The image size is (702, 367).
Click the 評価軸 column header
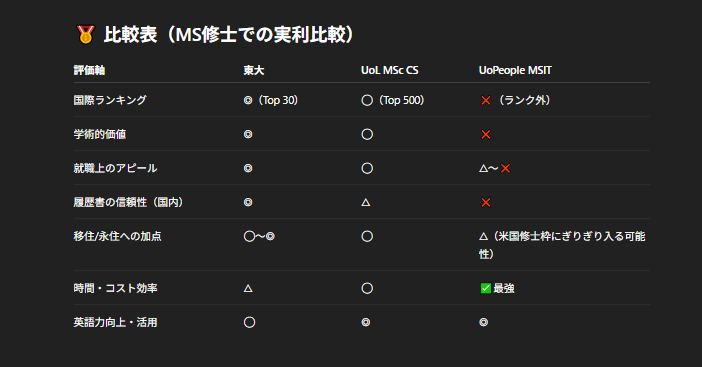(89, 70)
